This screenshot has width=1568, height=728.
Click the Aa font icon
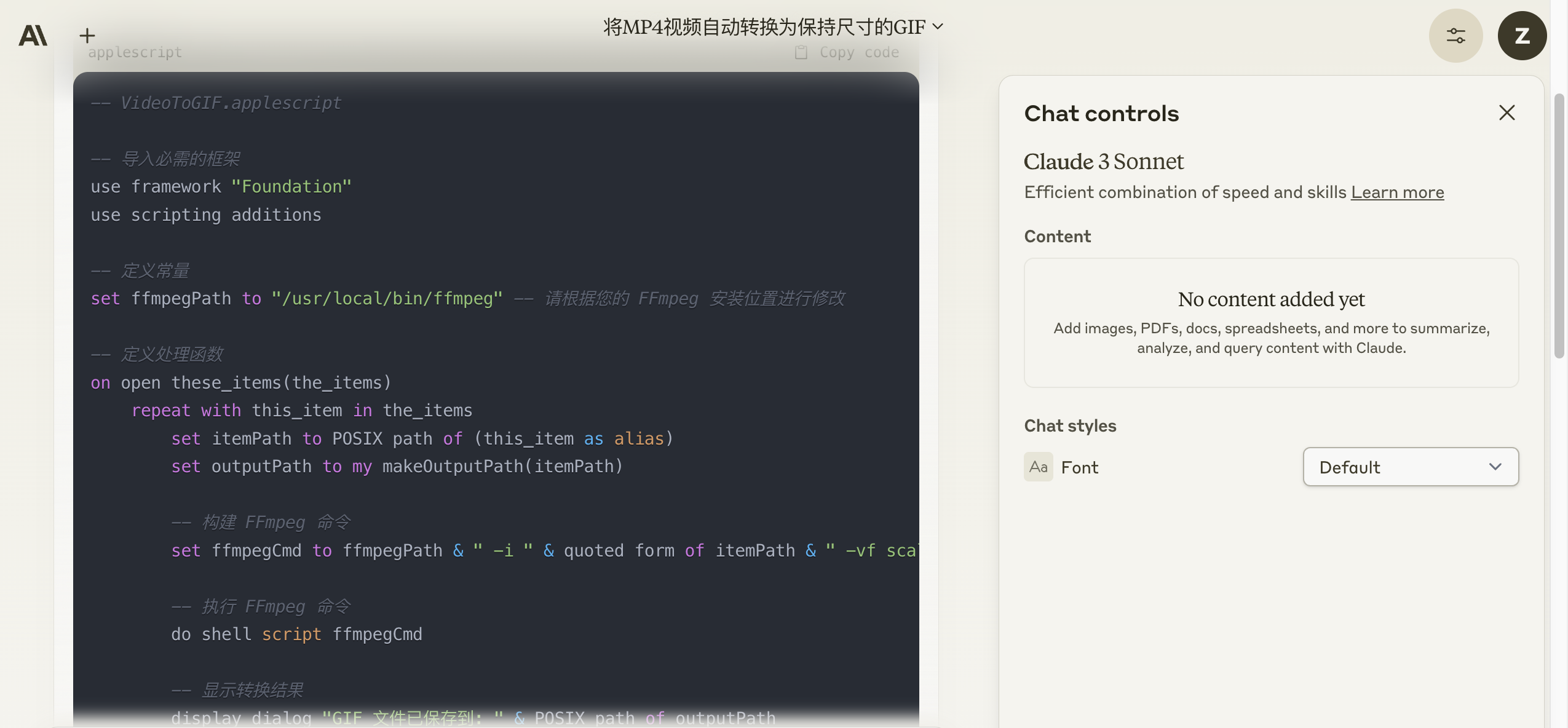pos(1038,467)
